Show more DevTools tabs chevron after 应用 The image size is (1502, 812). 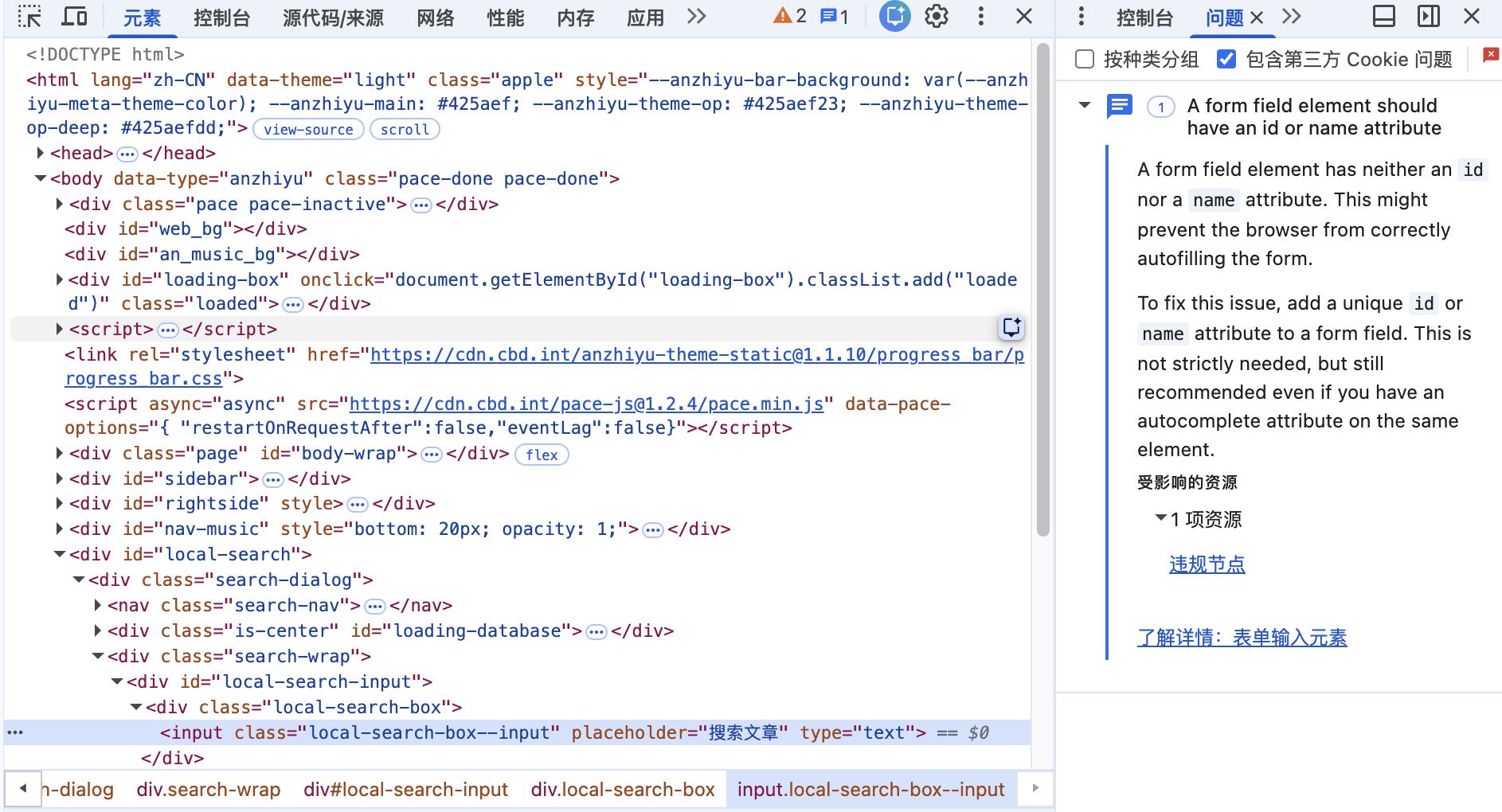click(697, 17)
